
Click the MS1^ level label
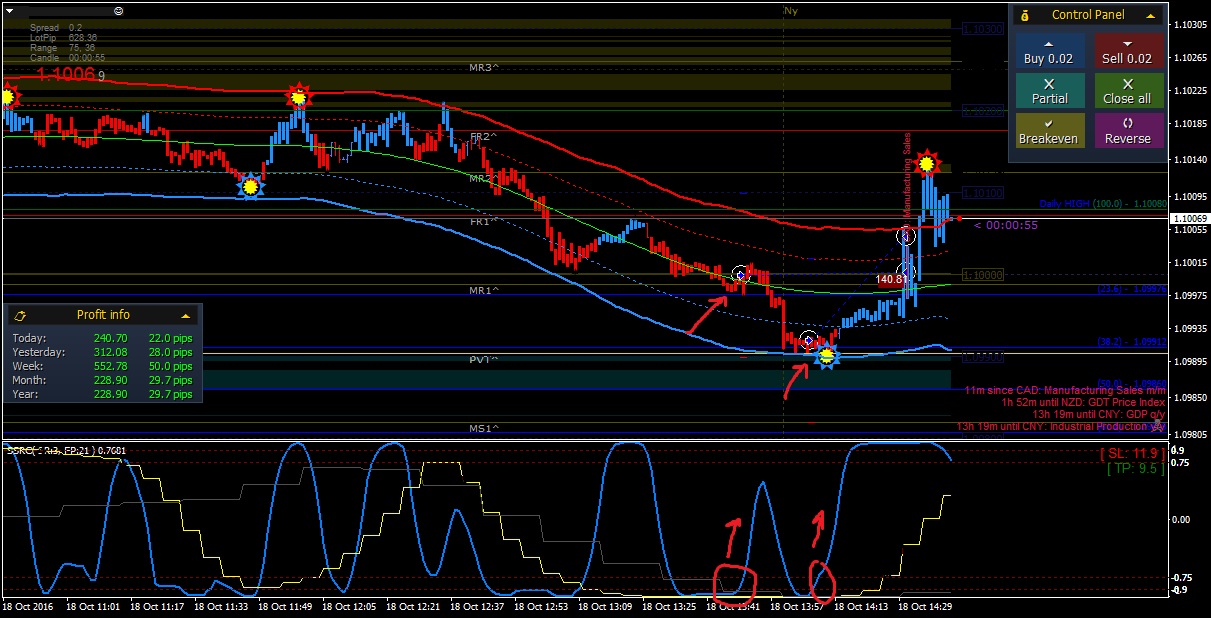click(484, 429)
